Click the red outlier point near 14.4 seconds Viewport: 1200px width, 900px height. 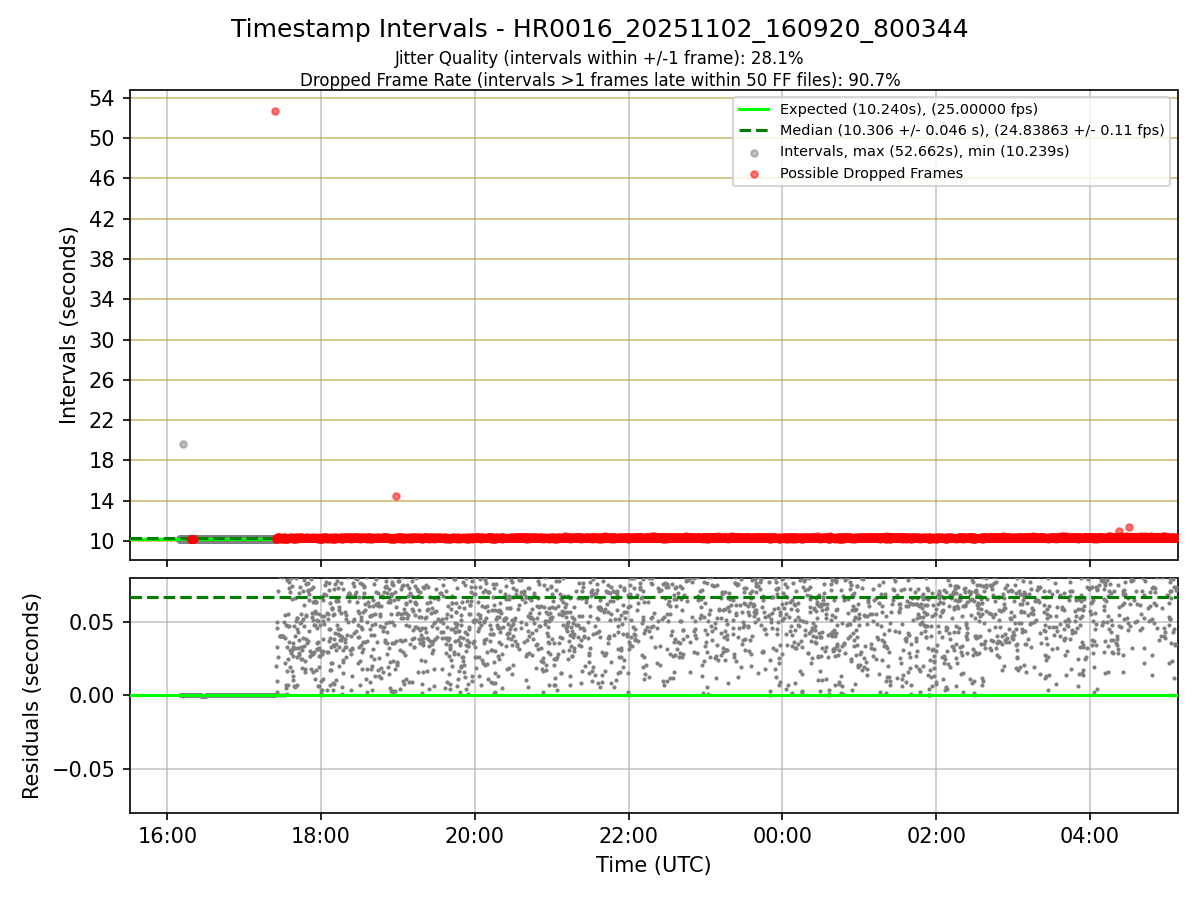[396, 496]
